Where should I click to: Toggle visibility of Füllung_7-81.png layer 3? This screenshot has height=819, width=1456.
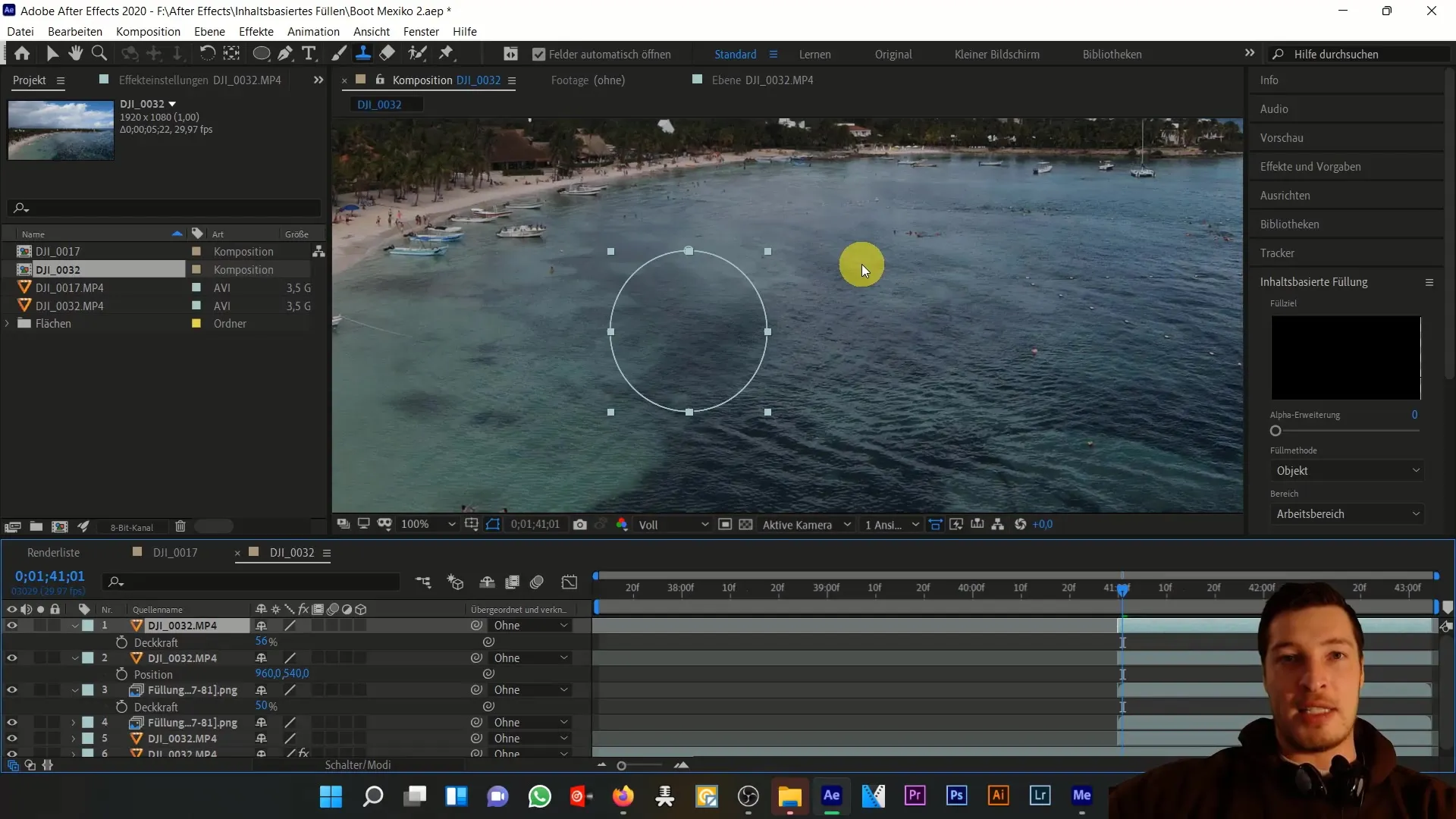pos(11,691)
